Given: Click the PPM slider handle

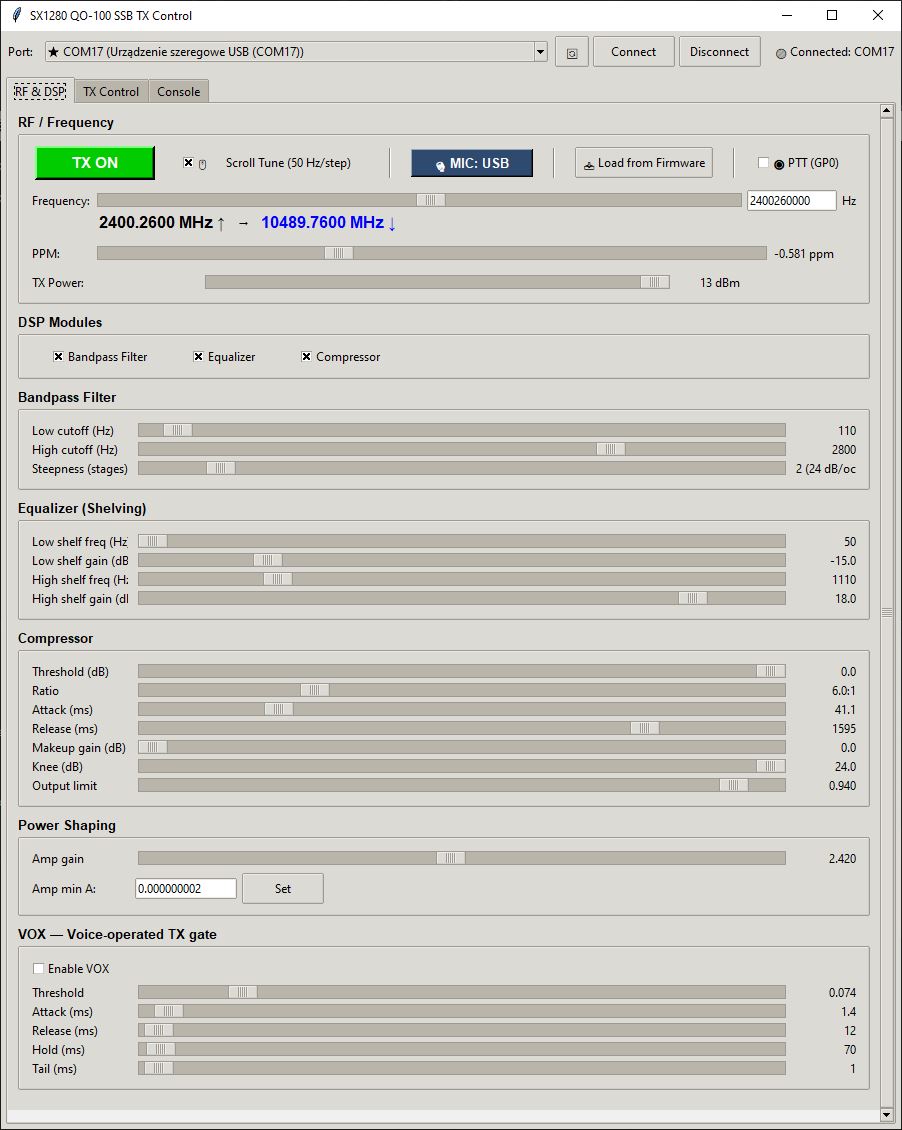Looking at the screenshot, I should tap(339, 253).
